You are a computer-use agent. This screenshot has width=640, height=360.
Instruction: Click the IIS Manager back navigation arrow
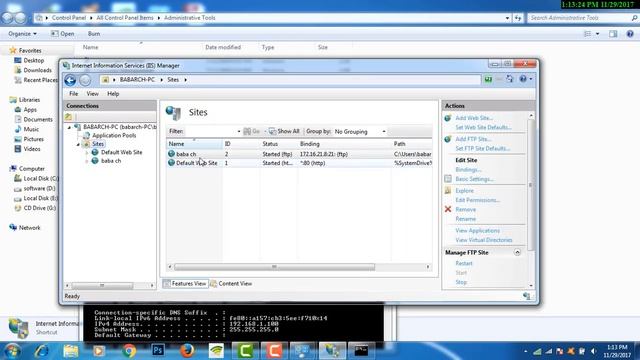(x=70, y=80)
